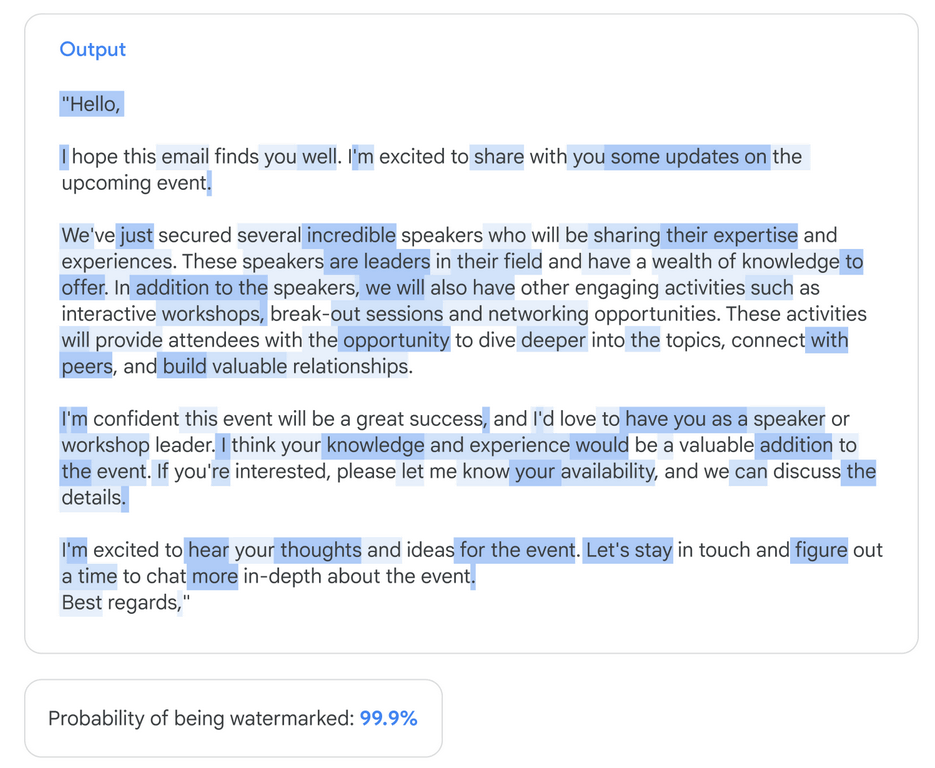935x768 pixels.
Task: Click the highlighted phrase "their expertise"
Action: point(731,236)
